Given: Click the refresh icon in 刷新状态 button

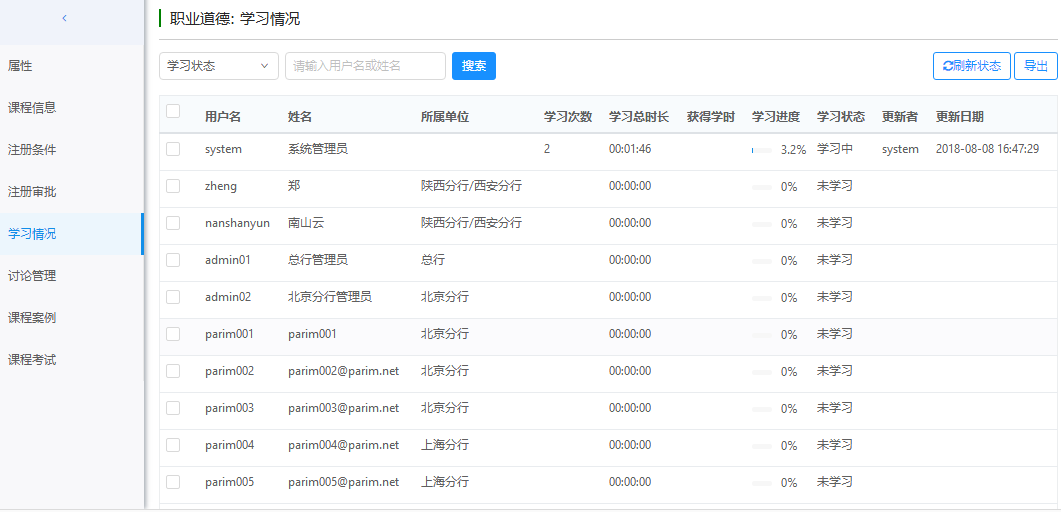Looking at the screenshot, I should coord(947,66).
